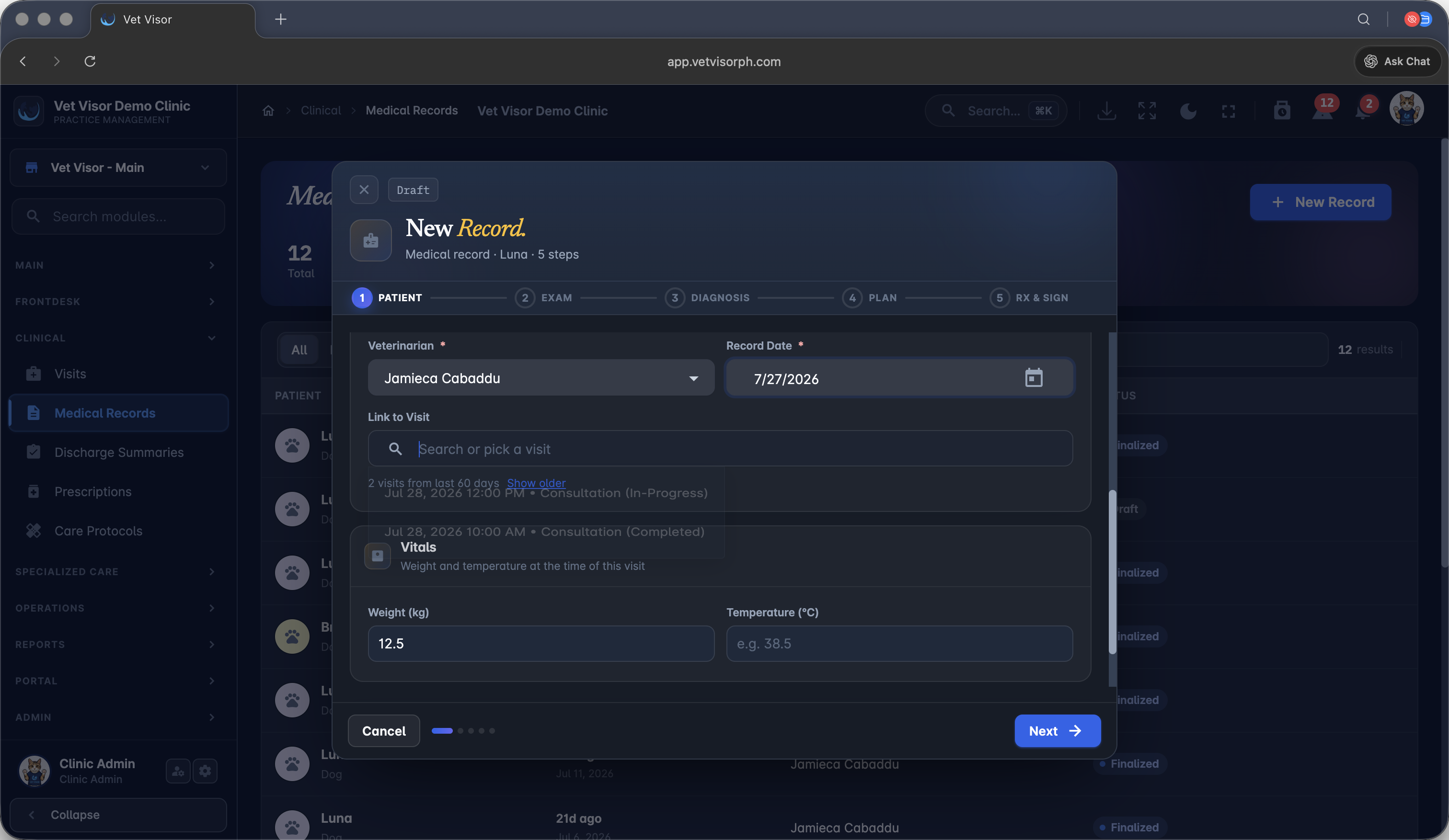Click the Draft status badge
This screenshot has height=840, width=1449.
[x=413, y=190]
